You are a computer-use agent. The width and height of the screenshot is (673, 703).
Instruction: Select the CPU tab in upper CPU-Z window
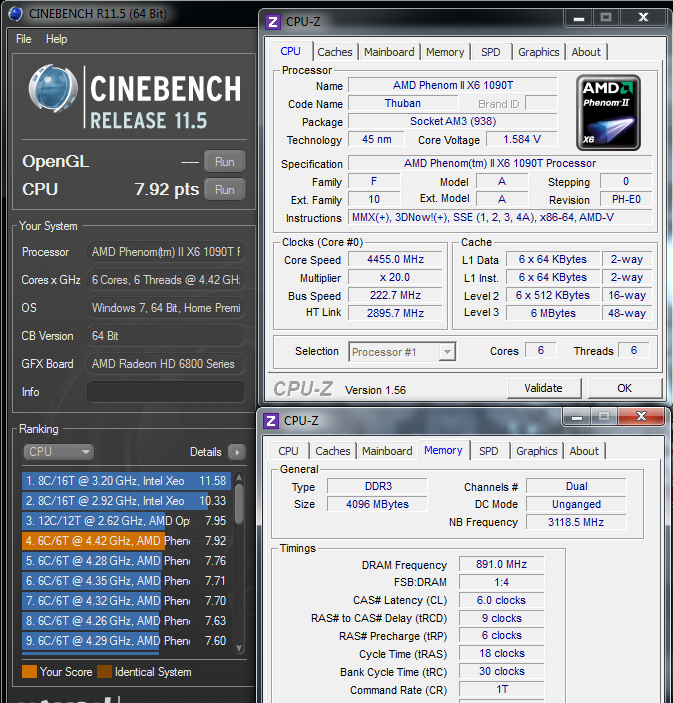click(x=291, y=51)
